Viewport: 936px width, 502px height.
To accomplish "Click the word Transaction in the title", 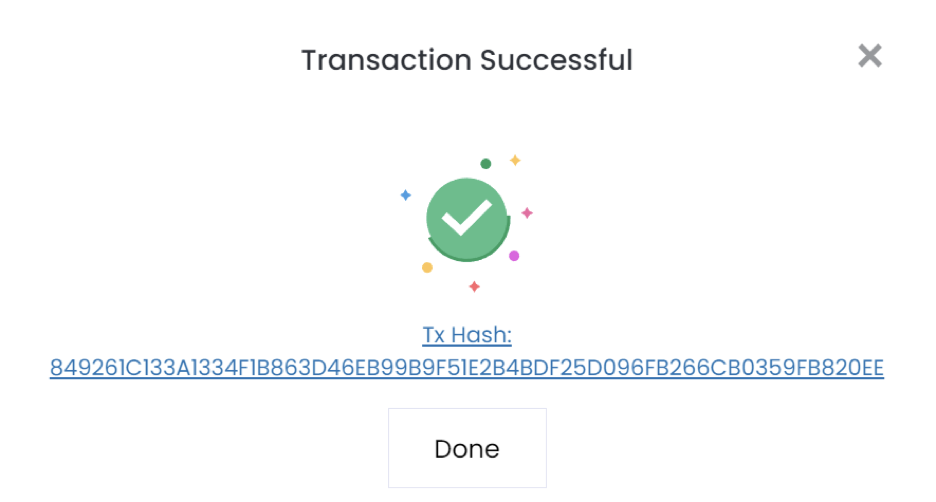I will point(386,60).
